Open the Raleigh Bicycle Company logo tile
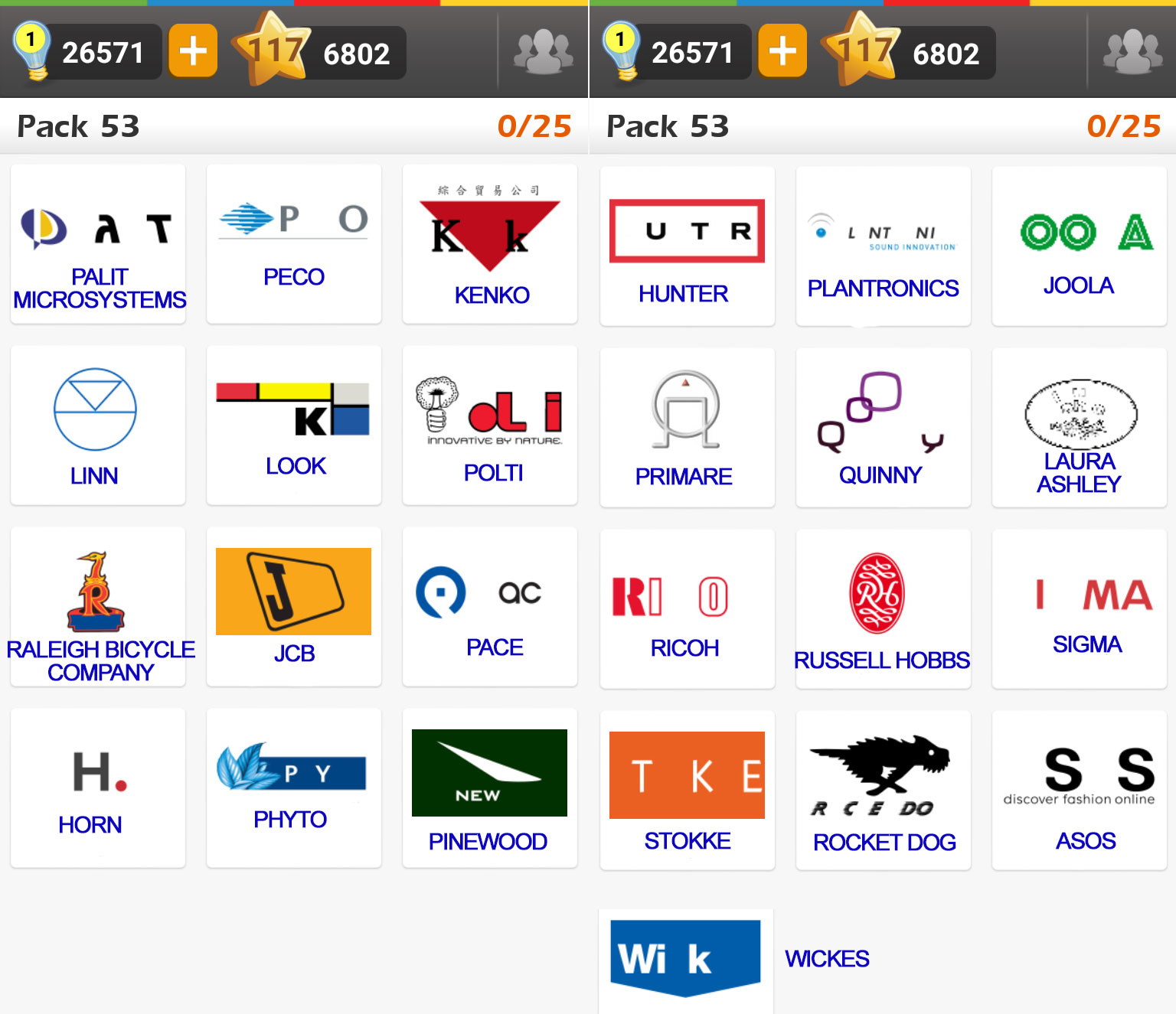 98,606
